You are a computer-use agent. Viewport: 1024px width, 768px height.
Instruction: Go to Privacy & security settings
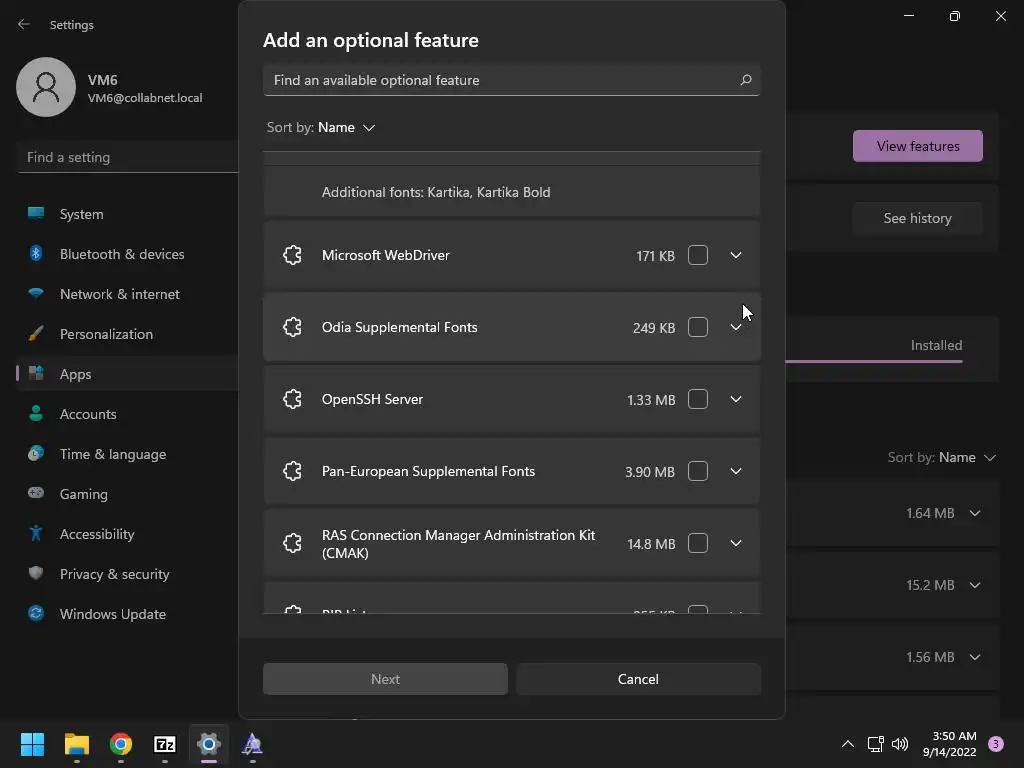pos(114,574)
